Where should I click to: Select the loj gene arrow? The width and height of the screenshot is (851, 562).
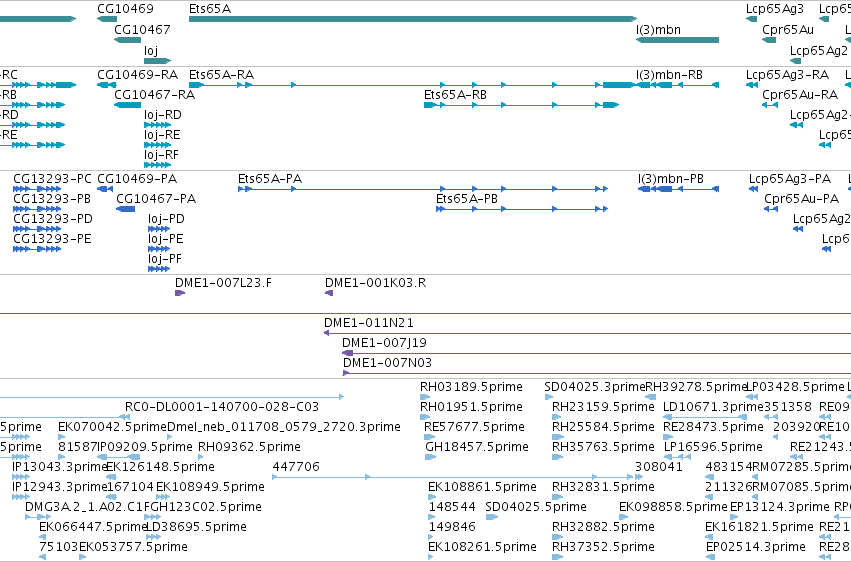[x=157, y=61]
